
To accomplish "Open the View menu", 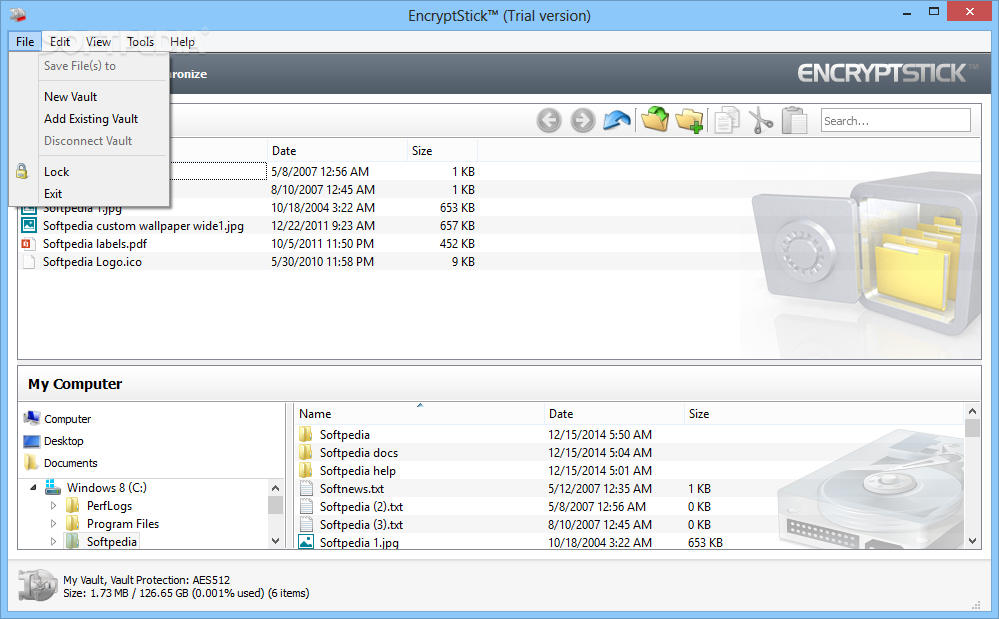I will (x=98, y=41).
